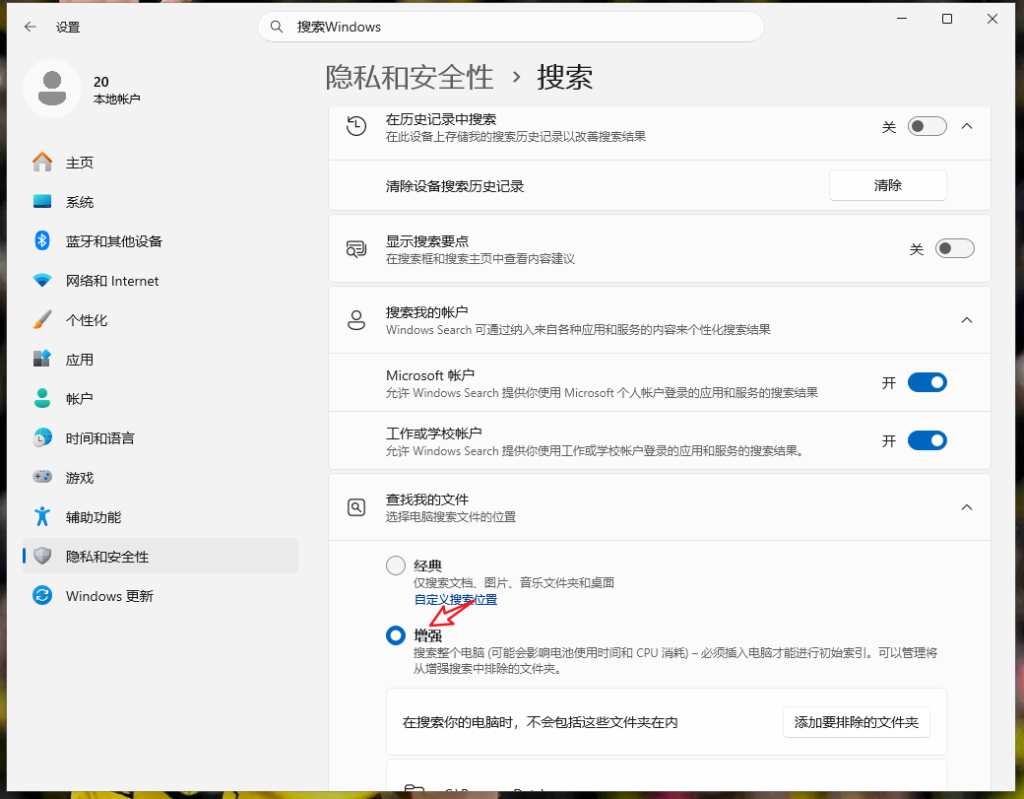The width and height of the screenshot is (1024, 799).
Task: Open 蓝牙和其他设备 settings
Action: pos(161,240)
